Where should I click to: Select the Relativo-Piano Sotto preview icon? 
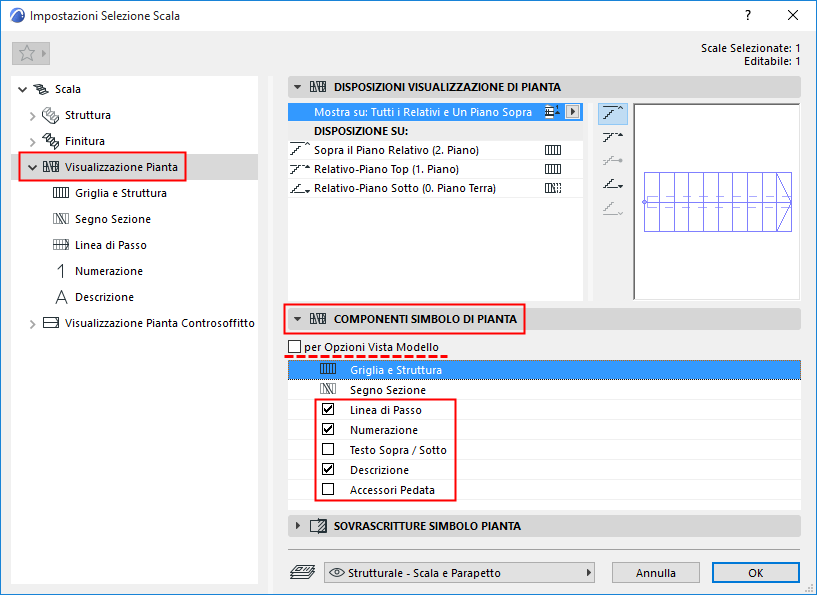pos(612,184)
